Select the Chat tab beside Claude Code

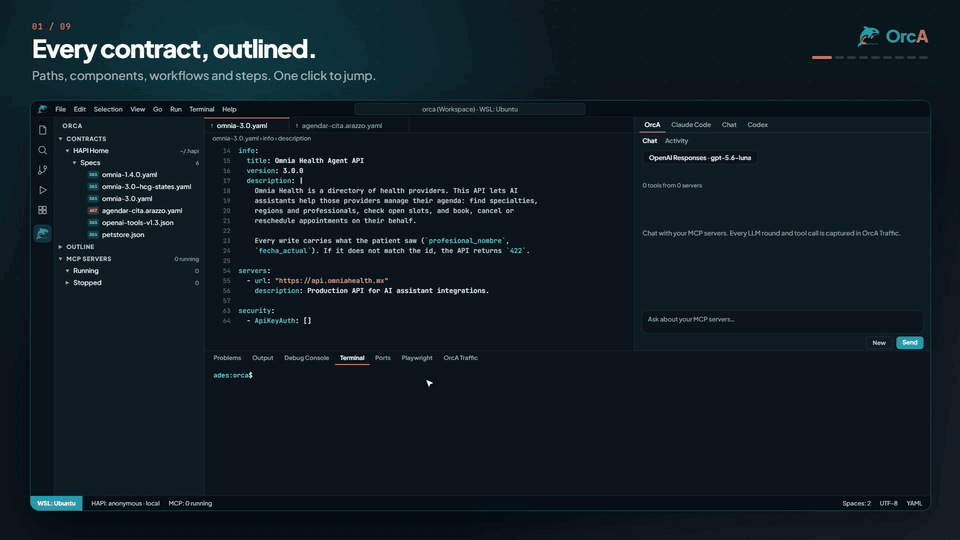(729, 125)
